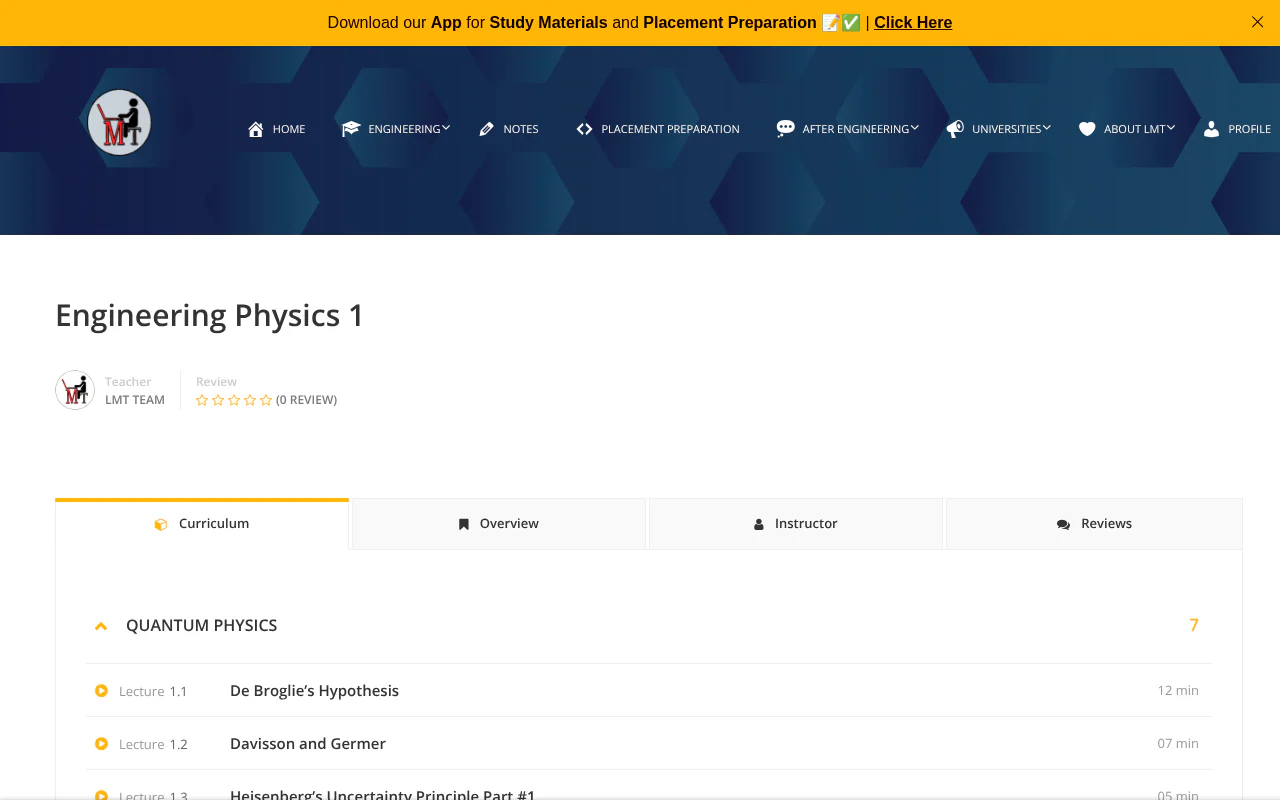Click the Quantum Physics section heading
The image size is (1280, 800).
[x=202, y=626]
